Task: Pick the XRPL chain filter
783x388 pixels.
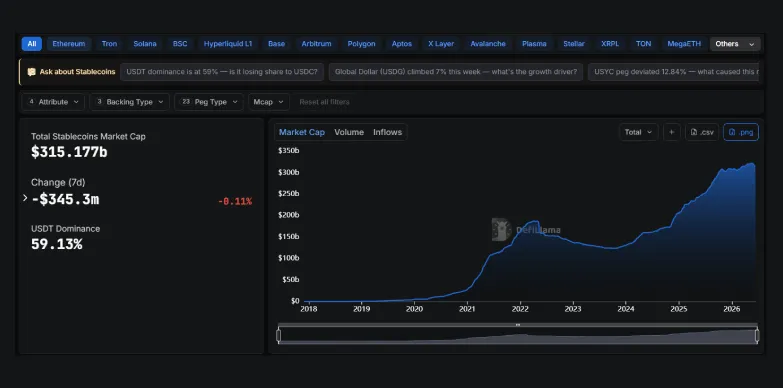Action: pyautogui.click(x=610, y=44)
